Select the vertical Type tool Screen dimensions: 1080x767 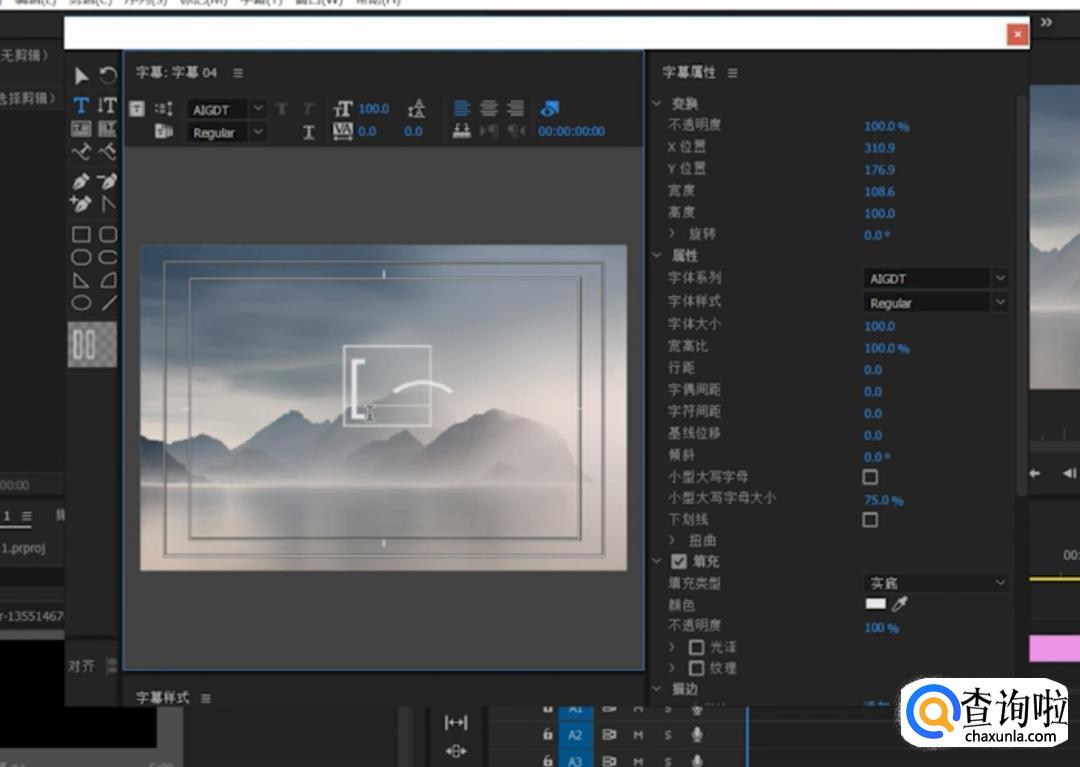[x=107, y=105]
